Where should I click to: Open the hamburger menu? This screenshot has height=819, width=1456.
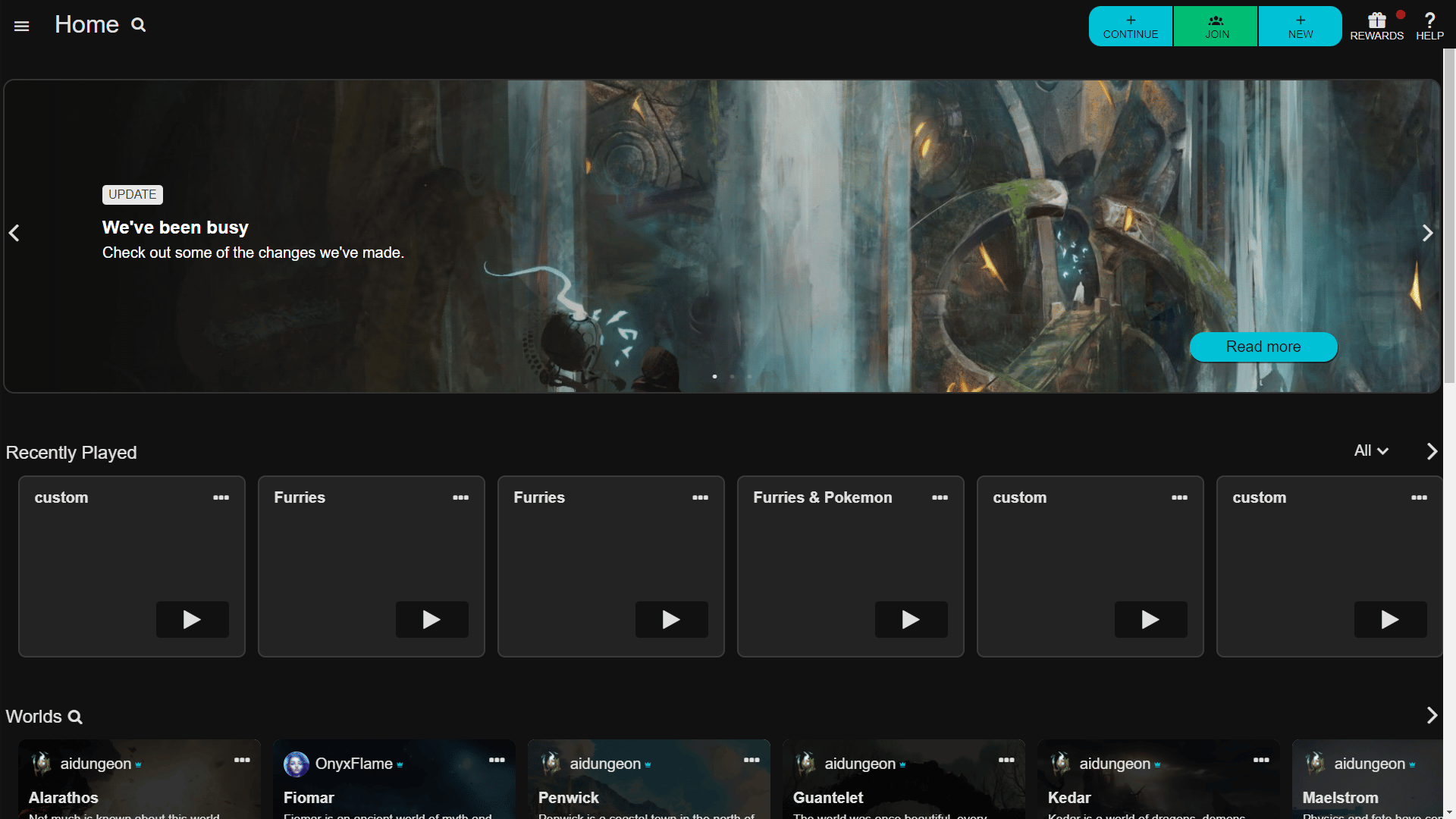(x=22, y=26)
